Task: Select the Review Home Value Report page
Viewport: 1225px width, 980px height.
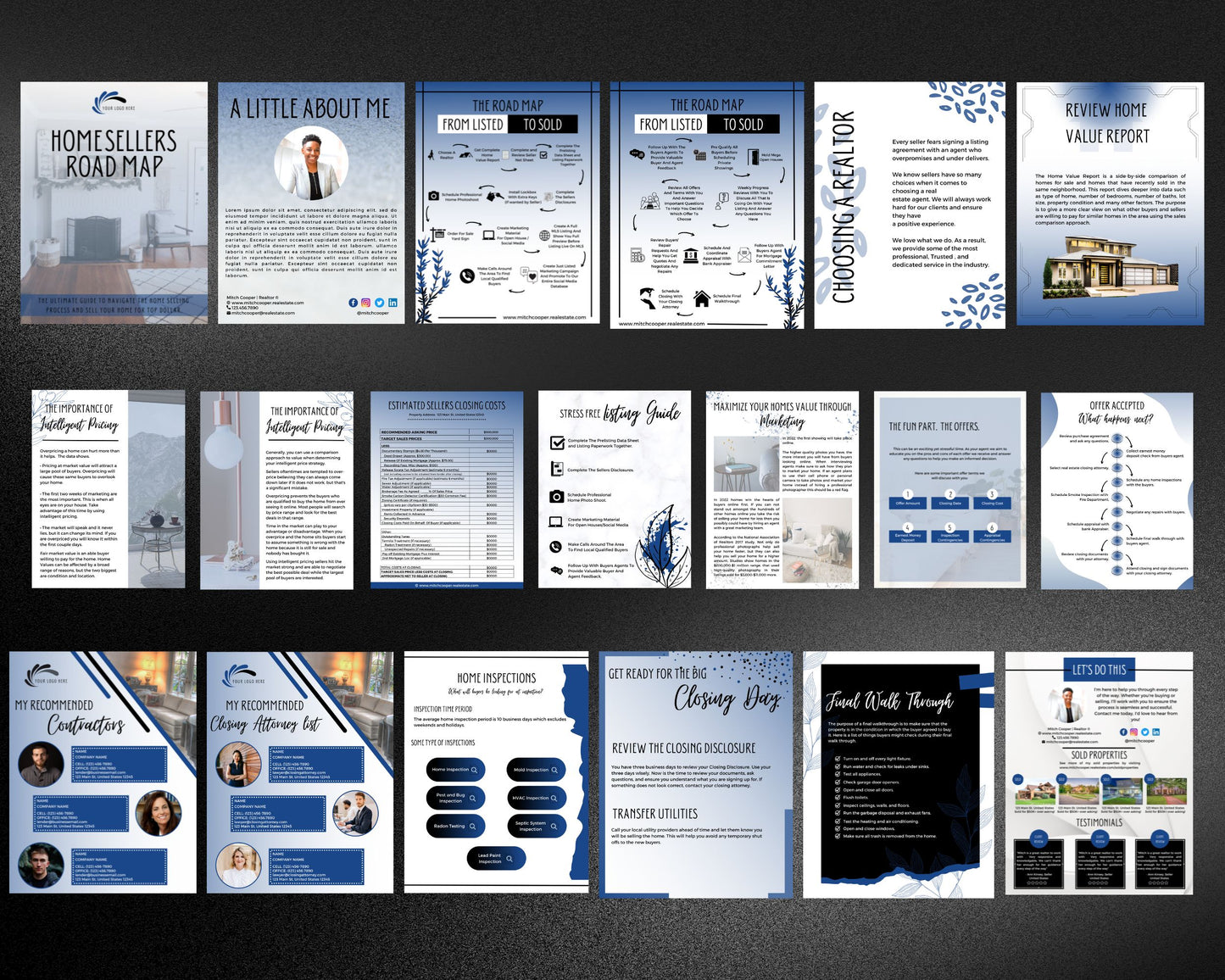Action: coord(1110,203)
